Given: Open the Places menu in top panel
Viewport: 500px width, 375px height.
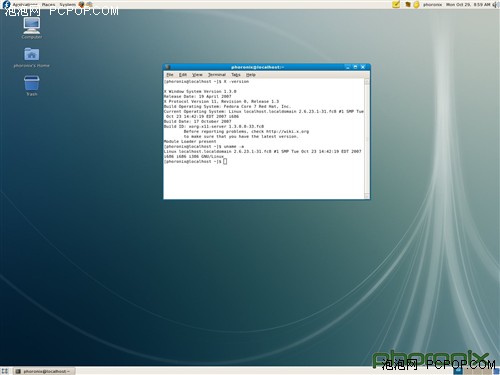Looking at the screenshot, I should (49, 4).
